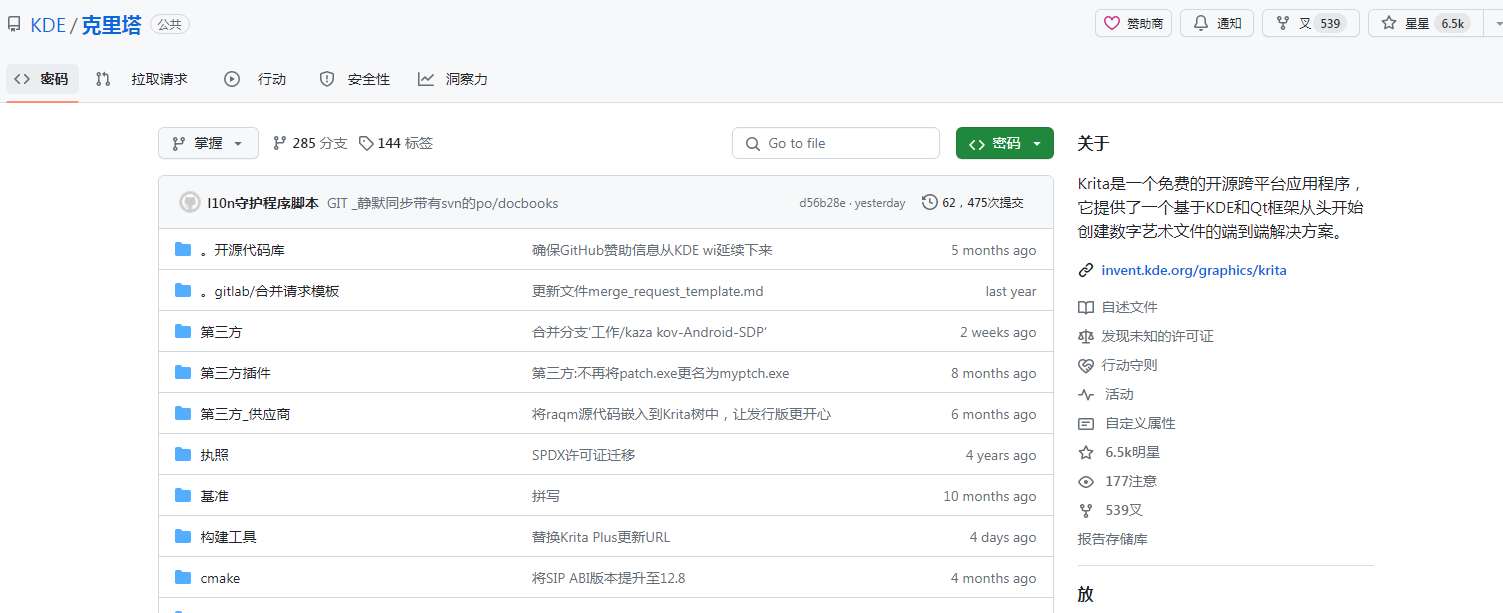The image size is (1503, 613).
Task: Click the book icon beside 自述文件
Action: tap(1086, 307)
